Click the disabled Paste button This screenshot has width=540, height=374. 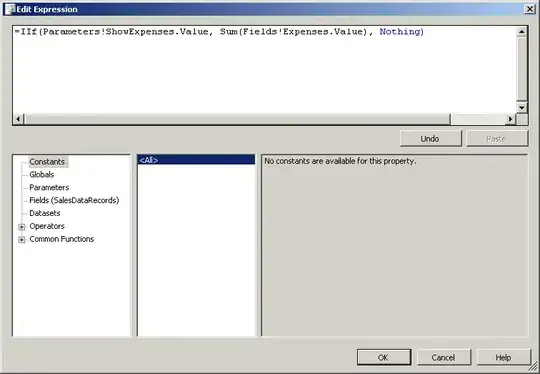point(497,139)
